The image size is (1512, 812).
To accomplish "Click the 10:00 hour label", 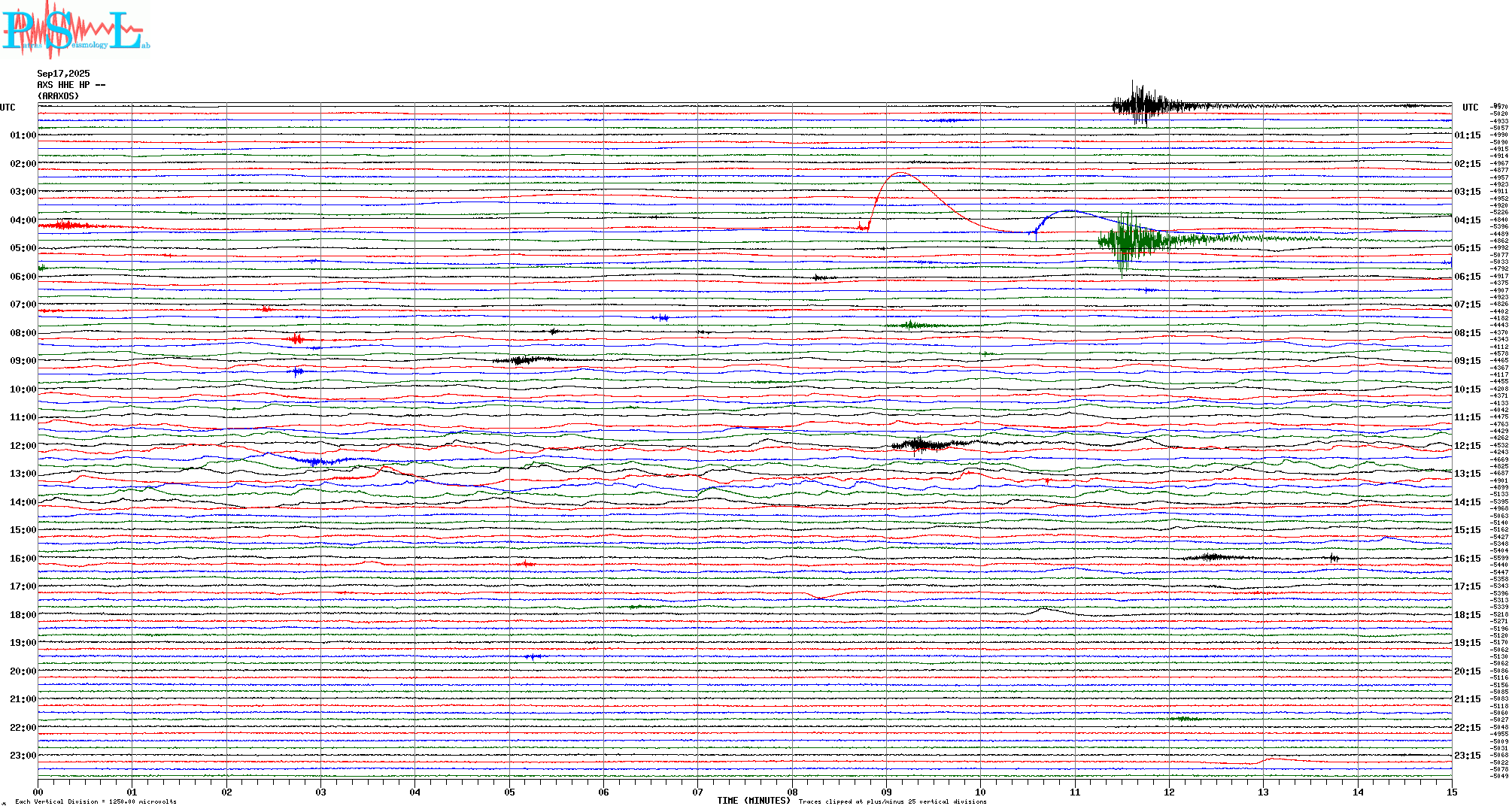I will click(x=23, y=389).
